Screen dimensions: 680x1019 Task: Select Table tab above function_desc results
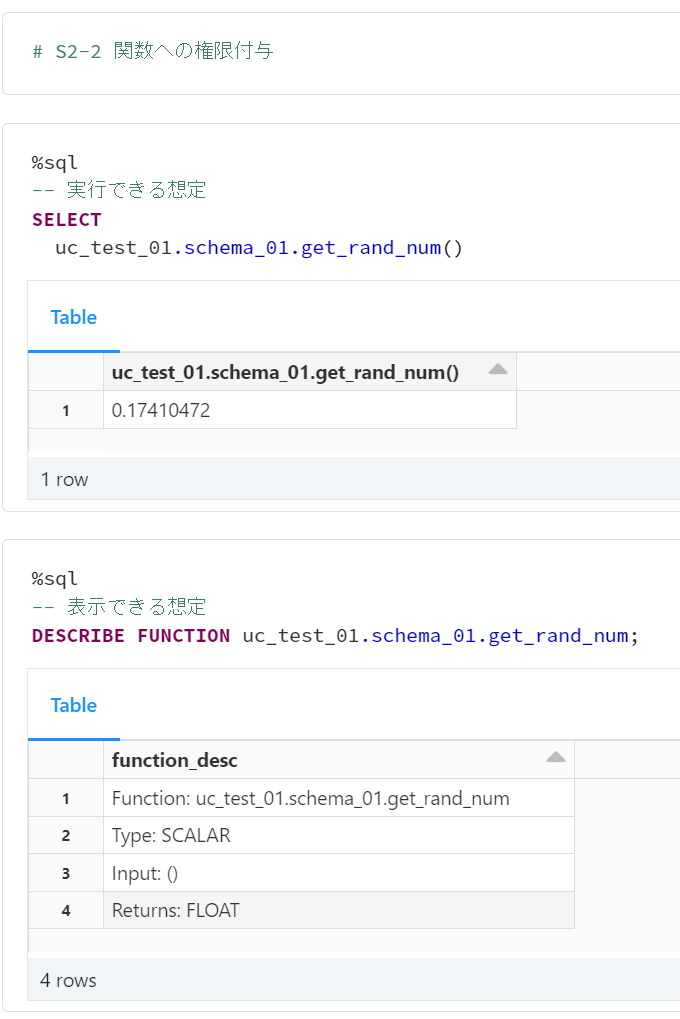point(74,706)
